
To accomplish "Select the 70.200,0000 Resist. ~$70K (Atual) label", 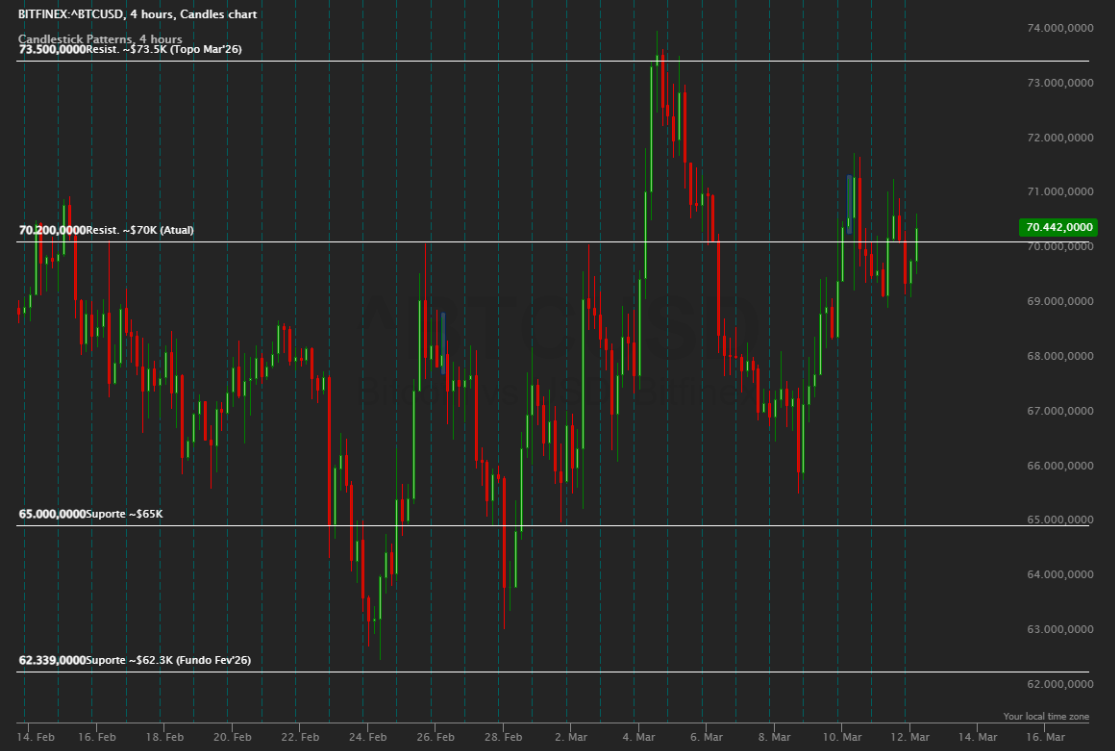I will tap(106, 230).
